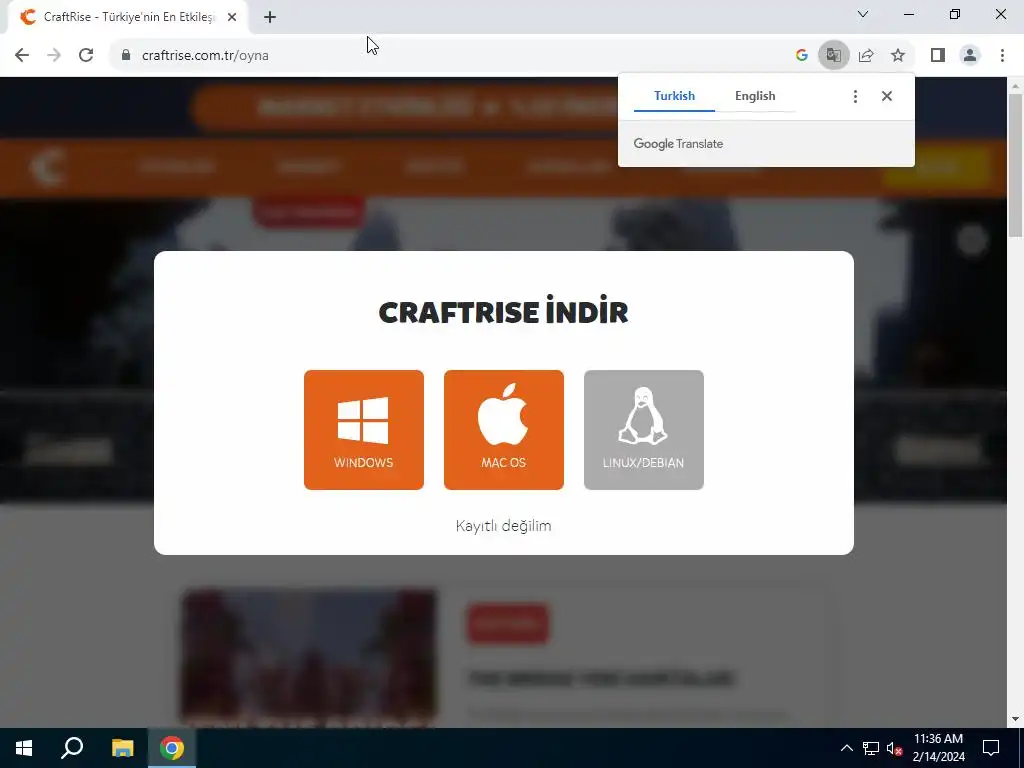The width and height of the screenshot is (1024, 768).
Task: Select the Turkish tab in Translate popup
Action: 675,96
